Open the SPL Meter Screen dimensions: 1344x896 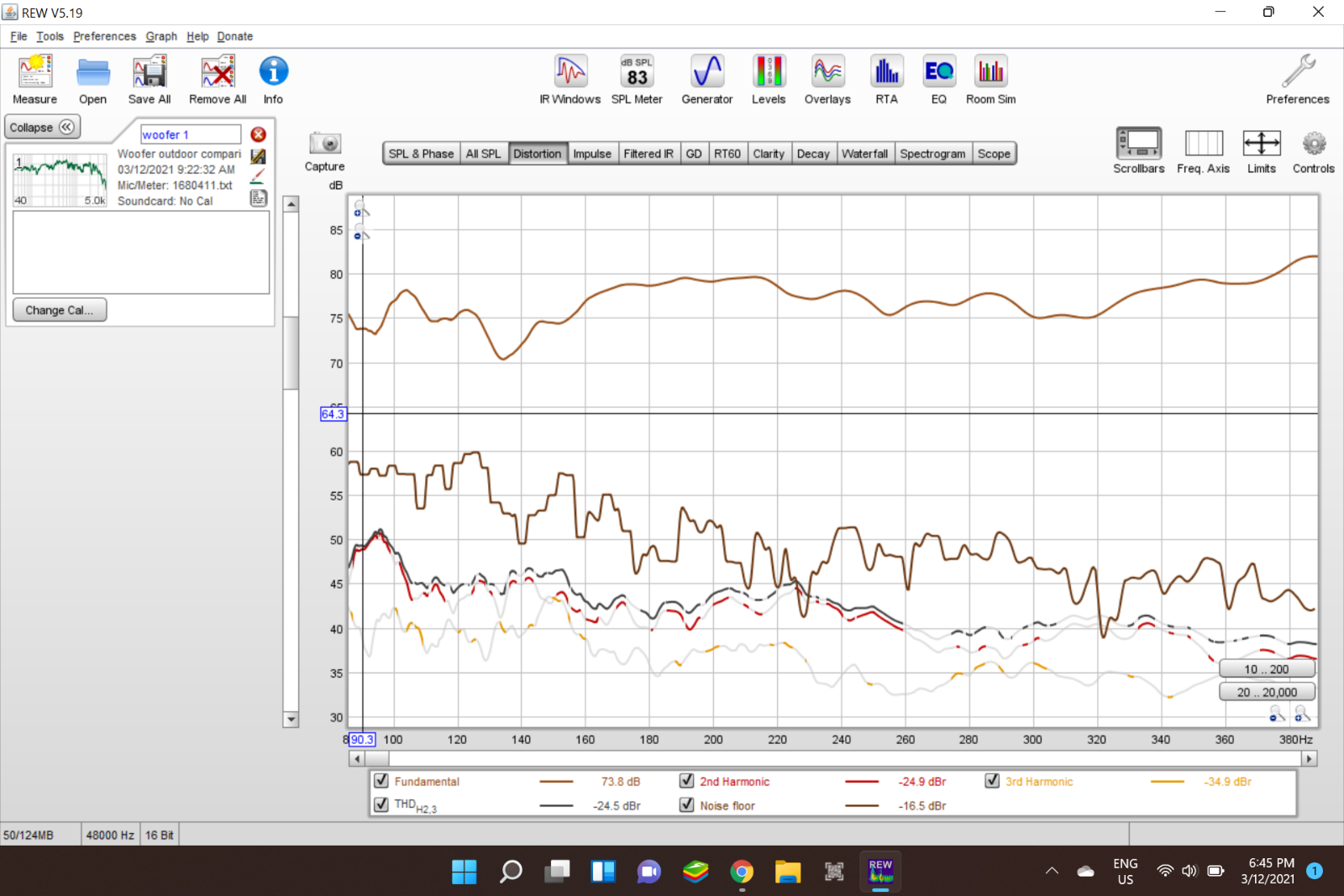(x=637, y=81)
